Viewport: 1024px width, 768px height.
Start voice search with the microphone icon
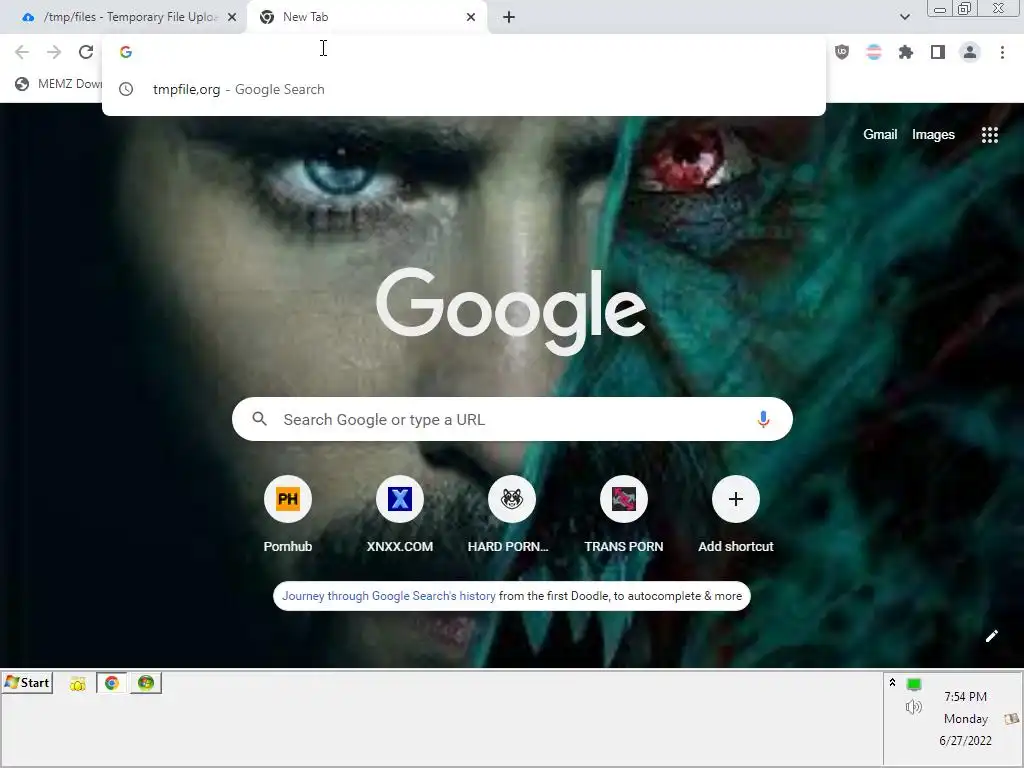click(x=763, y=419)
